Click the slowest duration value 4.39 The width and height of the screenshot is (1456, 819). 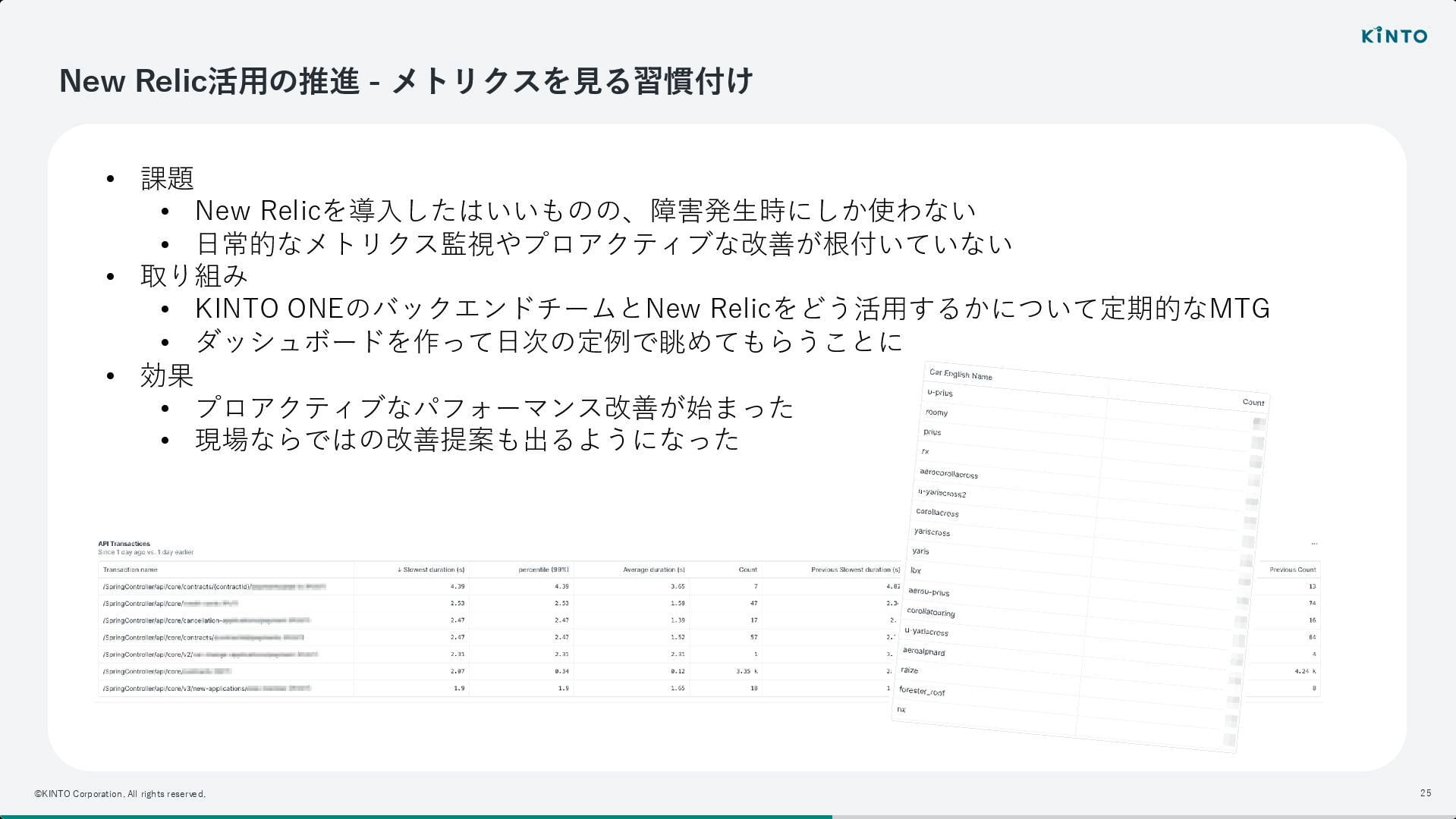(457, 586)
